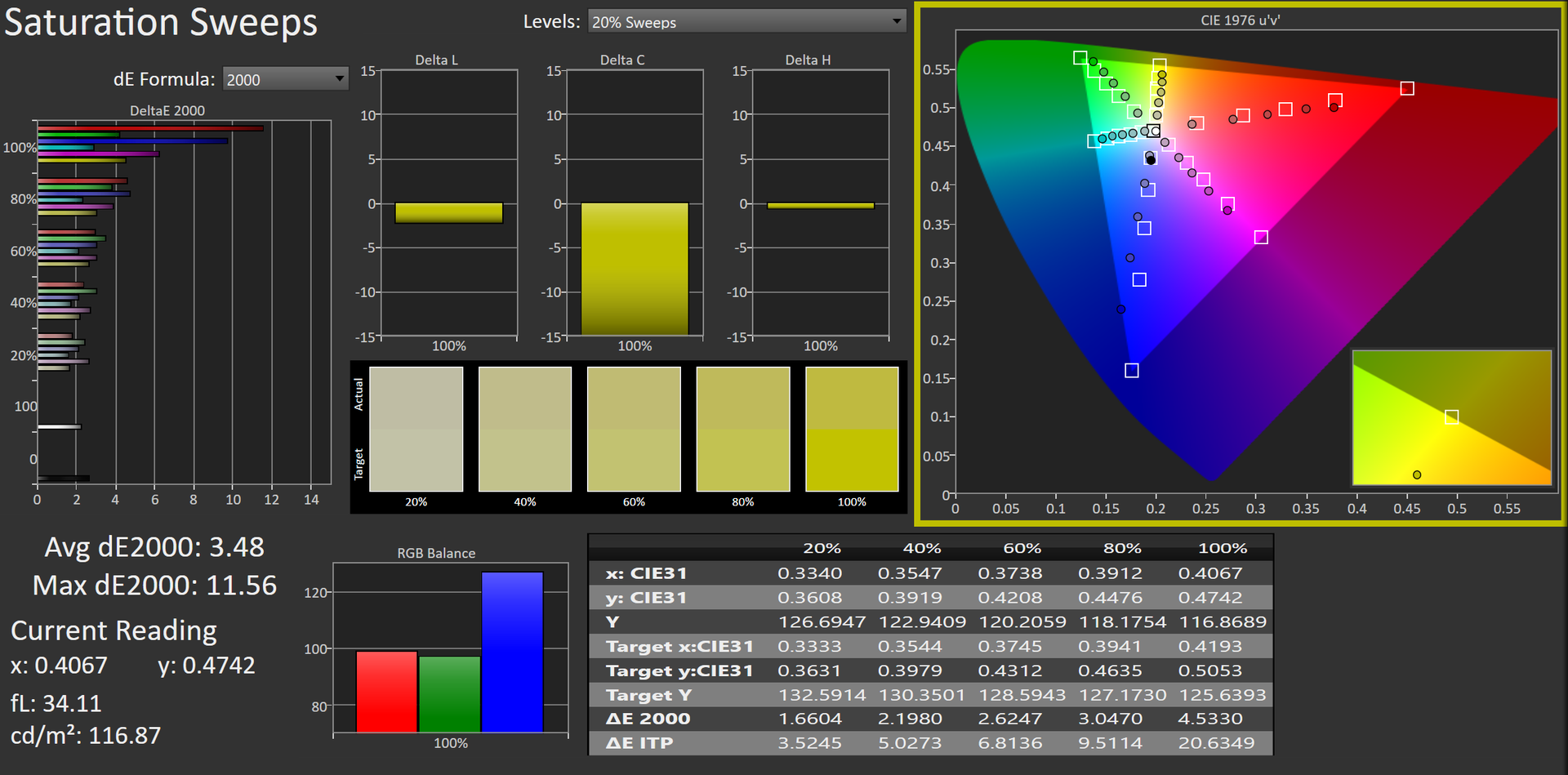Select the 60% yellow saturation swatch
The height and width of the screenshot is (775, 1568).
(x=634, y=429)
